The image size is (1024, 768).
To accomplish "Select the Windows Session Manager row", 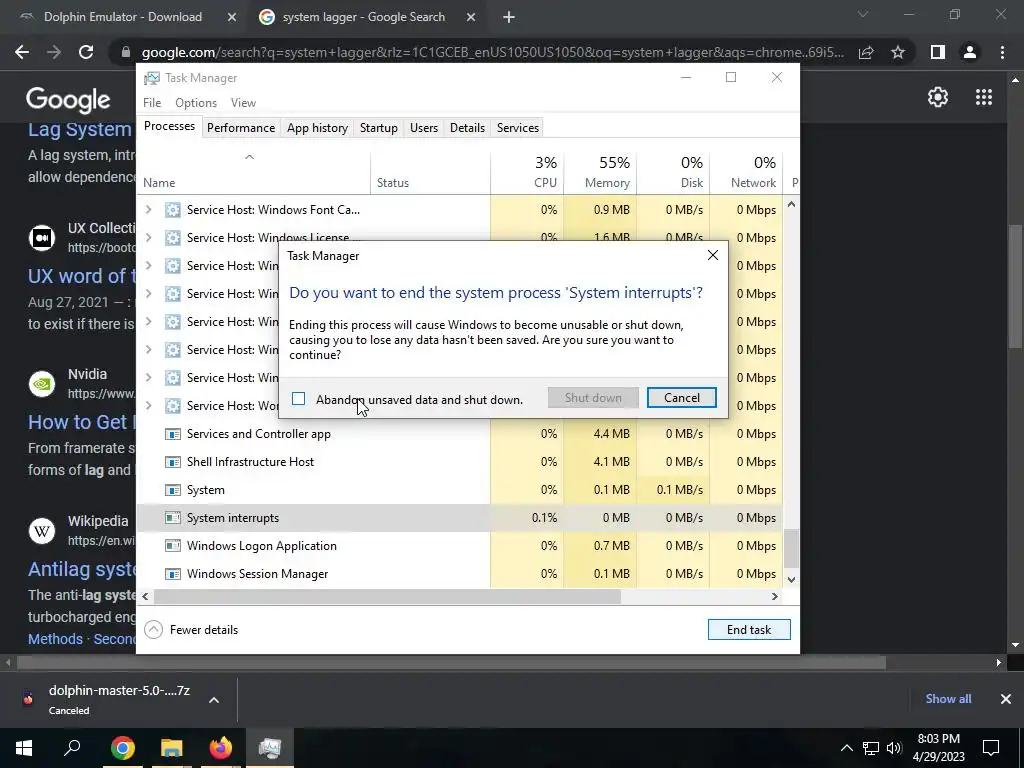I will 459,574.
